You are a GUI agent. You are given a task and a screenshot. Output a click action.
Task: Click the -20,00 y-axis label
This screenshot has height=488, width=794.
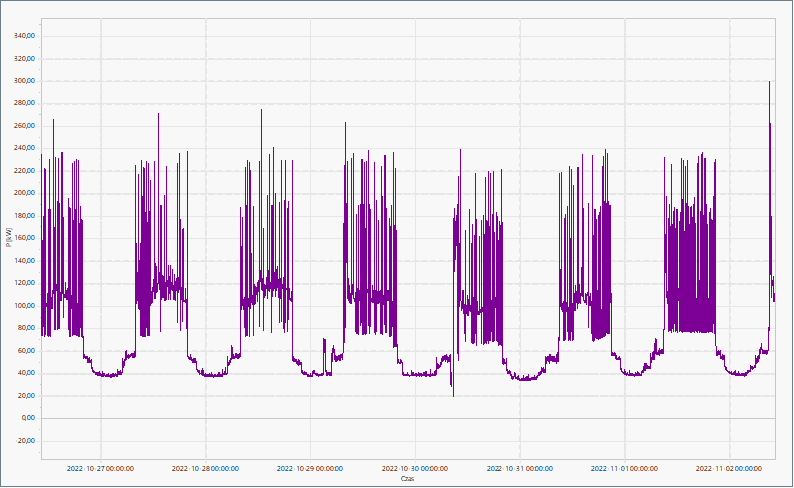tap(25, 441)
